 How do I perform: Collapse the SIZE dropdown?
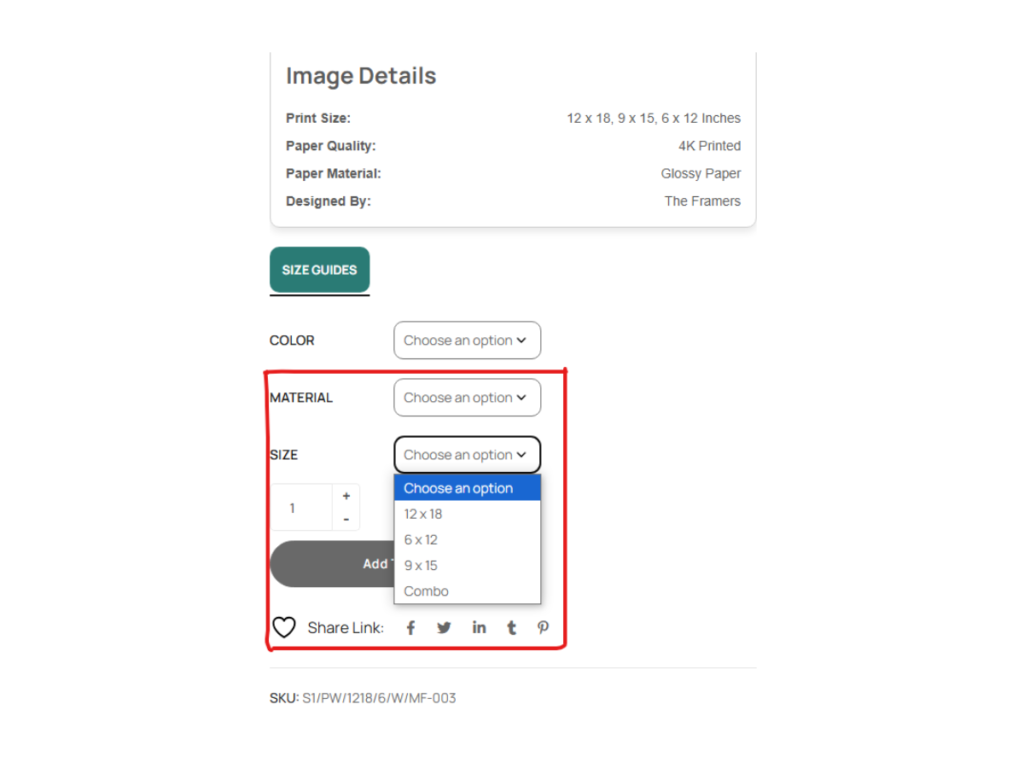point(467,454)
